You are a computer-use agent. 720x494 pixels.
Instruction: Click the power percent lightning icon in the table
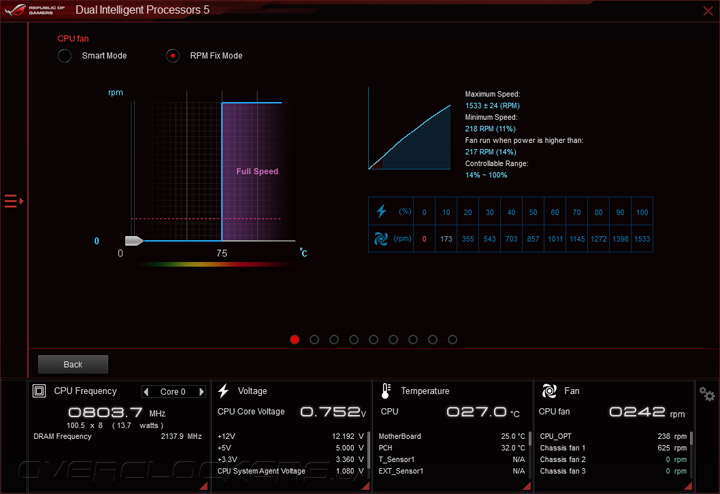[381, 211]
